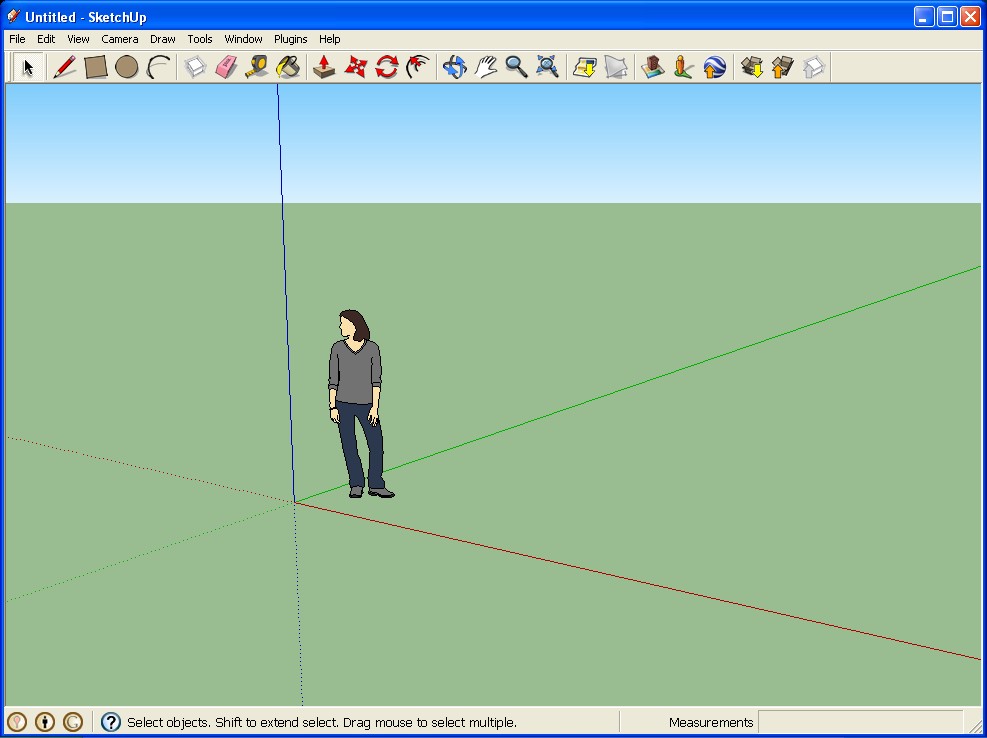
Task: Grab the Eraser tool
Action: [226, 67]
